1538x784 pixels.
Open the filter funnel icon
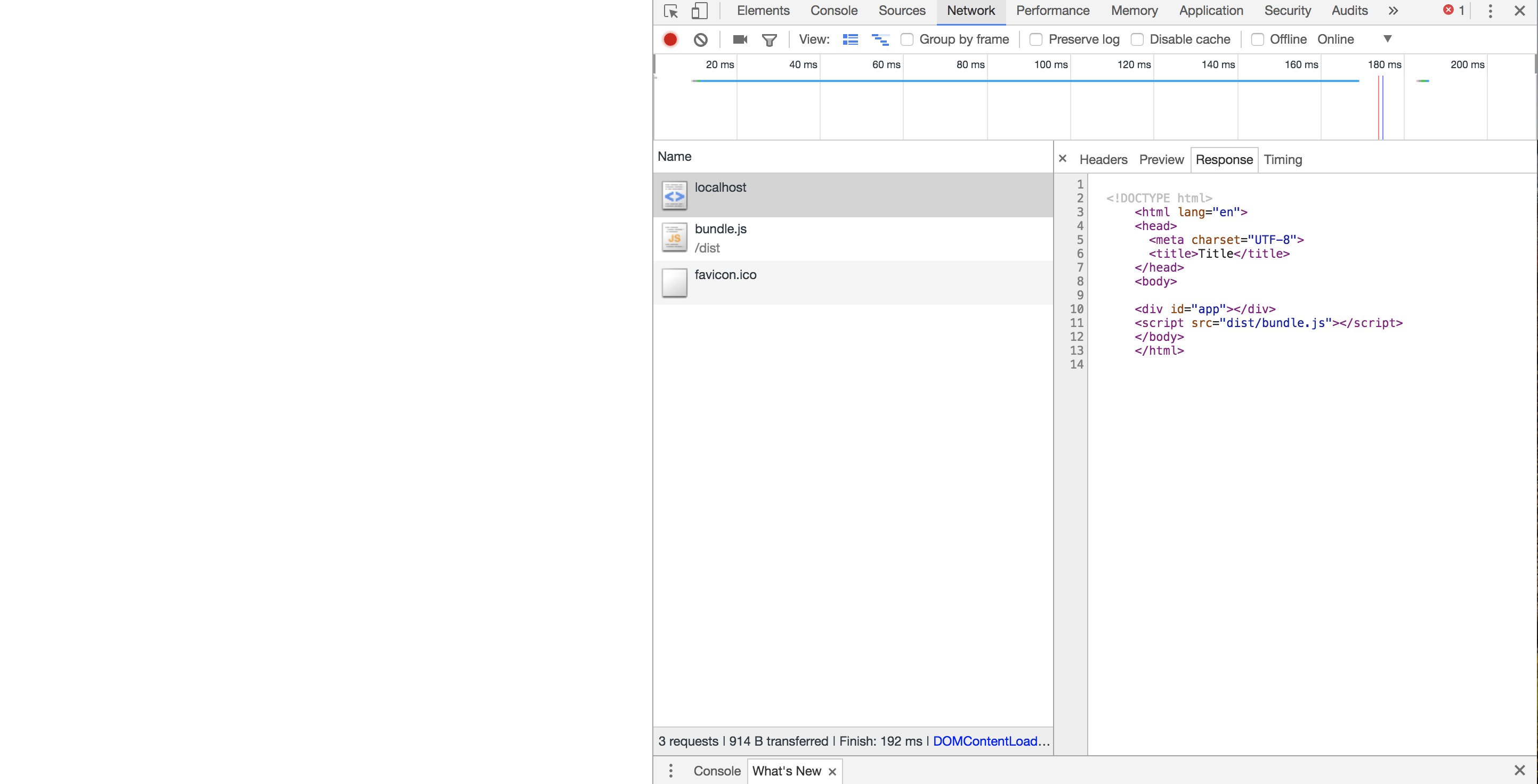pyautogui.click(x=769, y=39)
